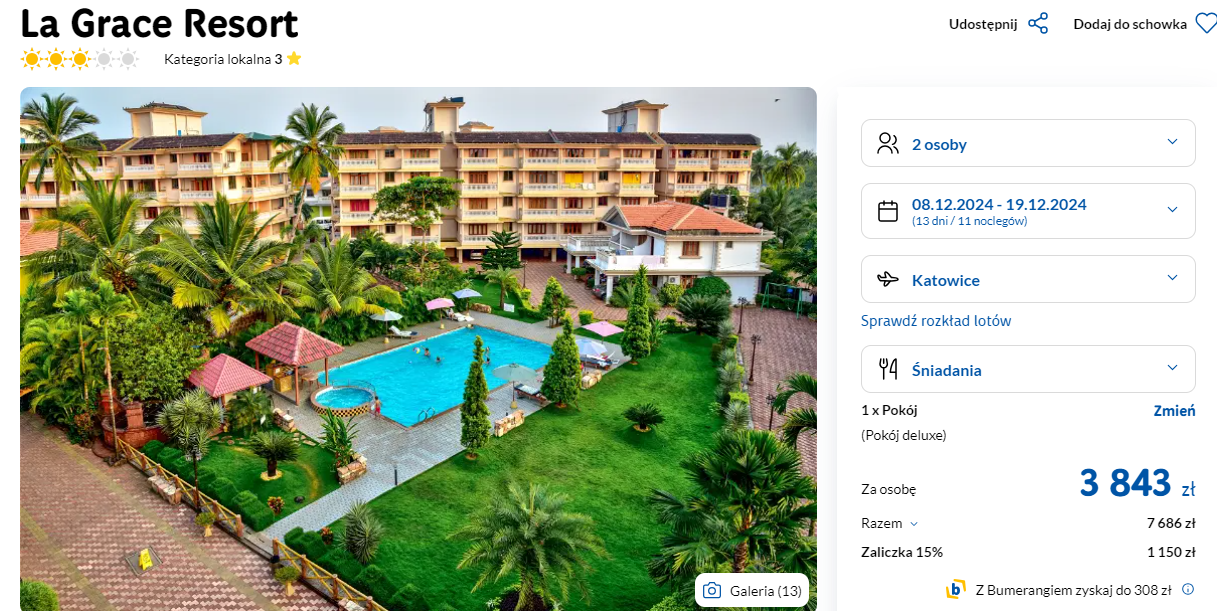The image size is (1217, 611).
Task: Click the cutlery icon beside Śniadania
Action: [x=888, y=369]
